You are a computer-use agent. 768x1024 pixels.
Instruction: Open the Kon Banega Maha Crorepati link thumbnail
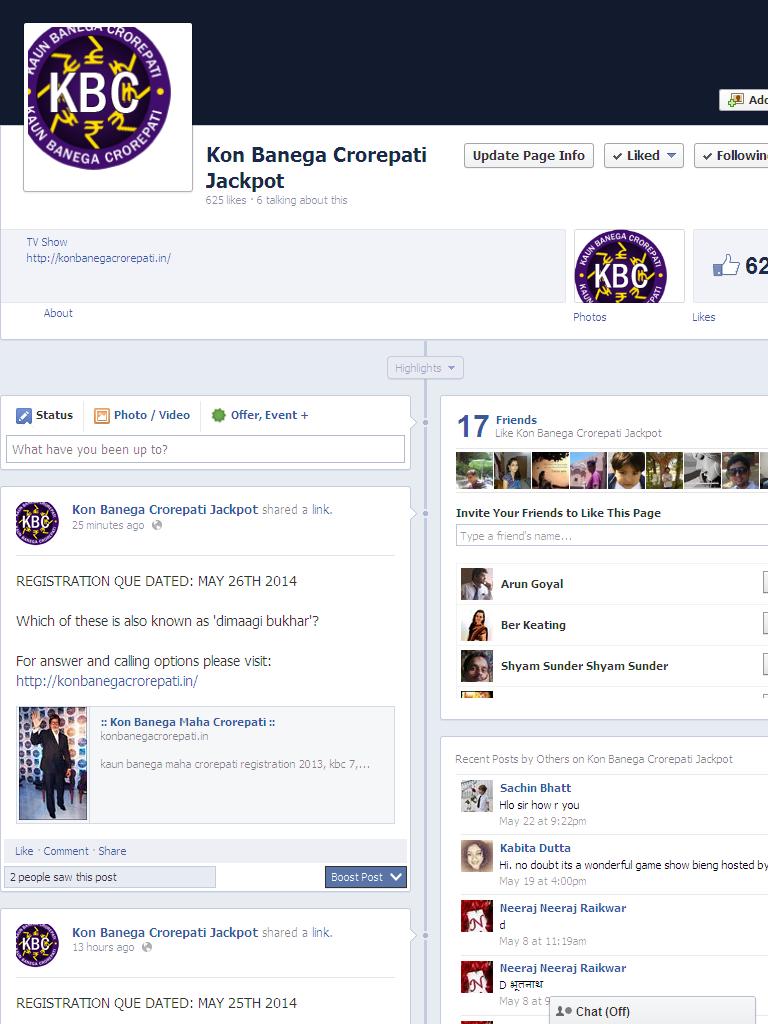pos(53,764)
